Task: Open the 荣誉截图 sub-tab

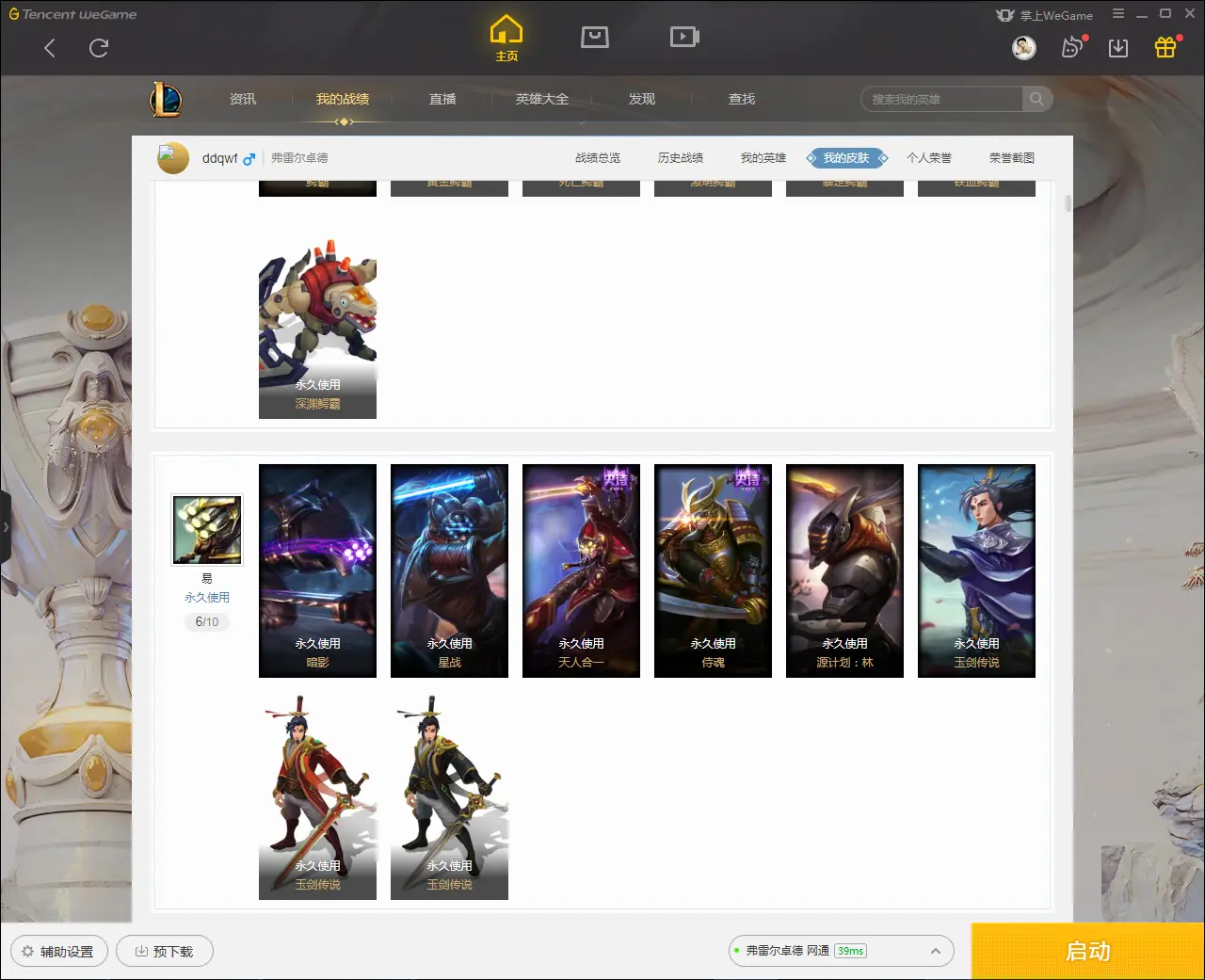Action: 1012,158
